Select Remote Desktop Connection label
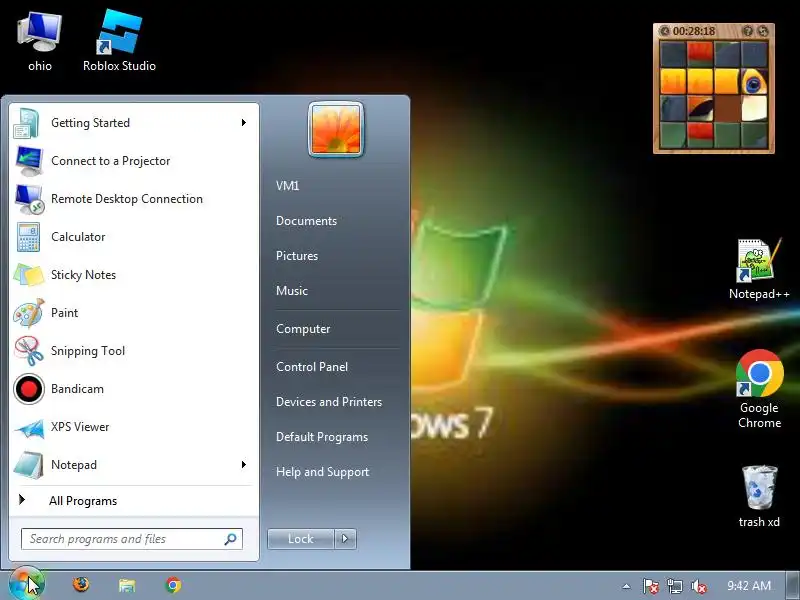This screenshot has width=800, height=600. (x=127, y=199)
